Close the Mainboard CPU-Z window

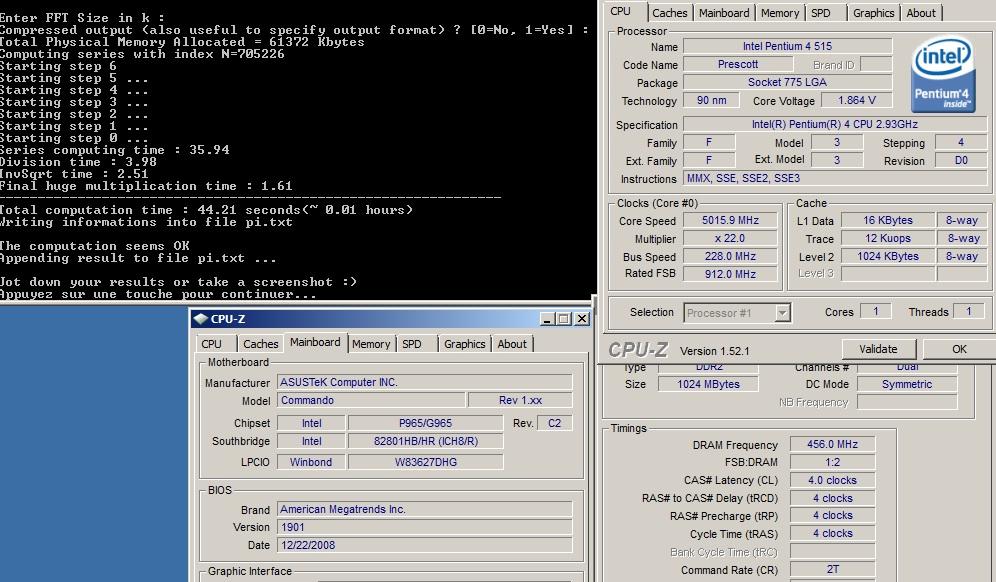[x=582, y=318]
